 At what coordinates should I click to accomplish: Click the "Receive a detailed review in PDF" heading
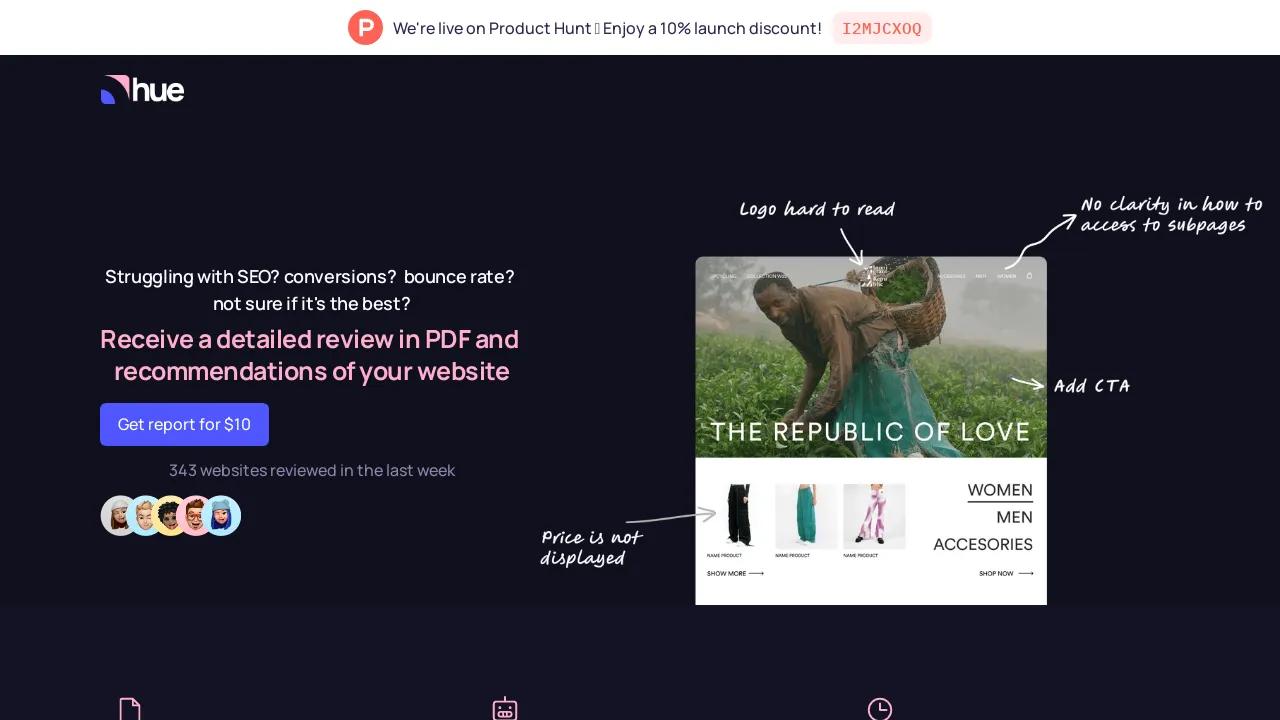coord(310,339)
